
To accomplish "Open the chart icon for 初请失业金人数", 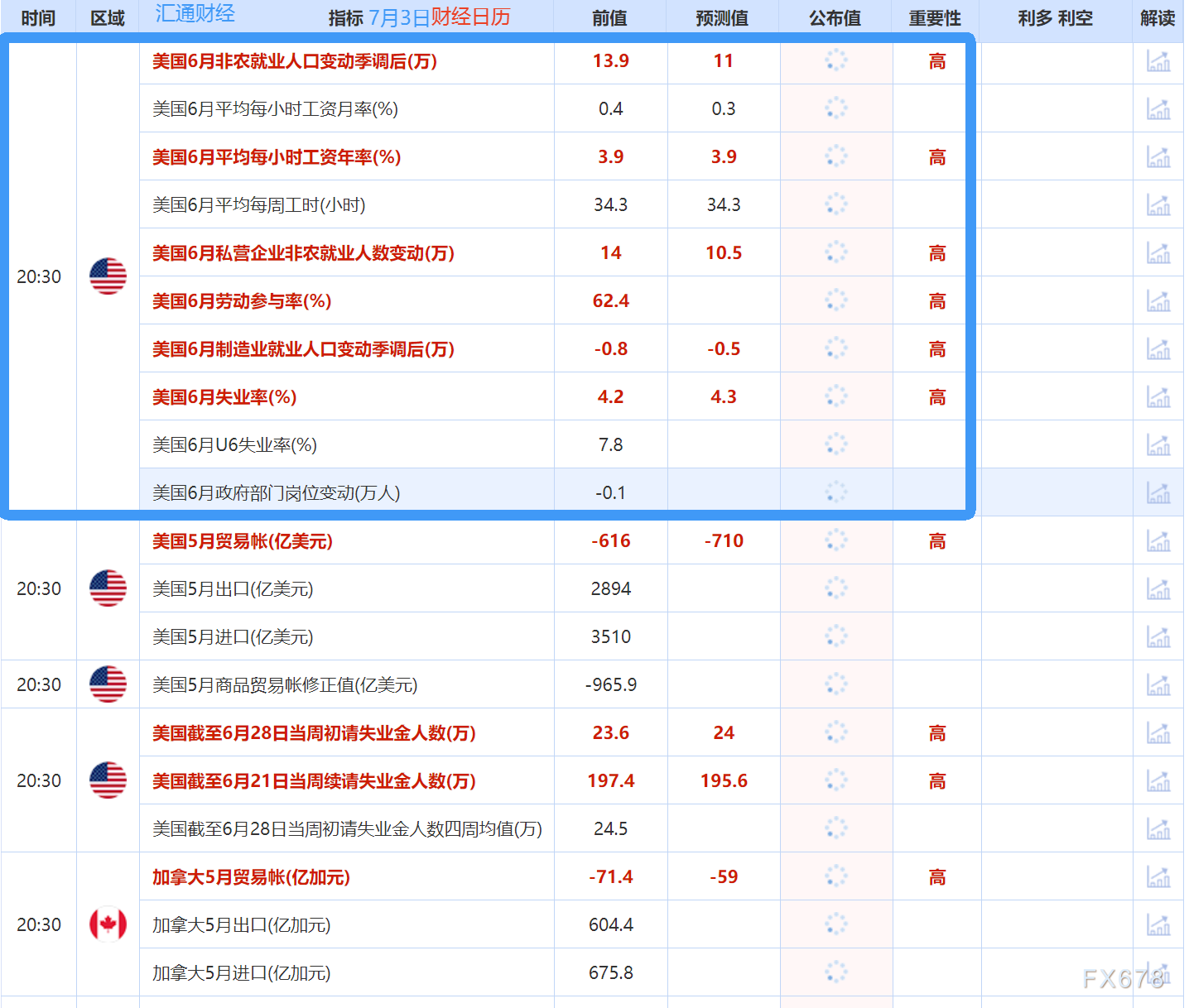I will [1158, 732].
